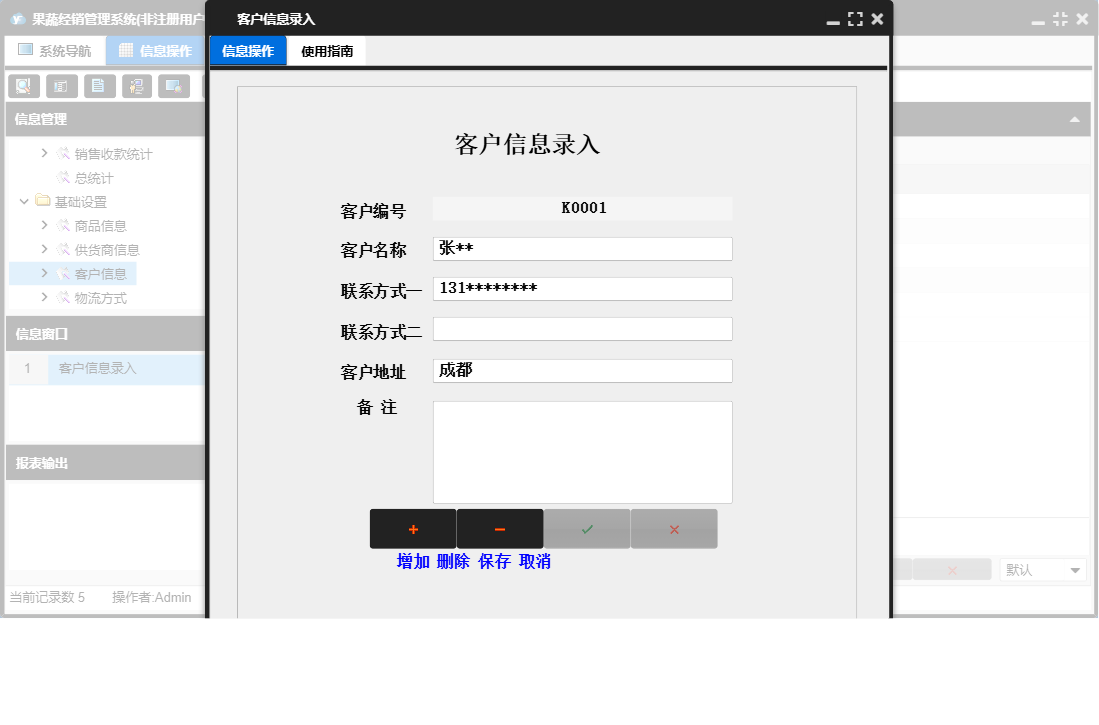Click the report view toolbar icon
1099x725 pixels.
[x=61, y=86]
